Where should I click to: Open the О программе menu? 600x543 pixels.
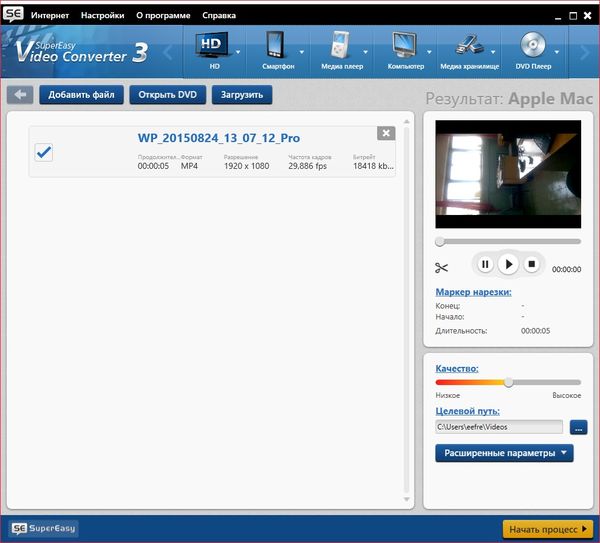point(163,15)
